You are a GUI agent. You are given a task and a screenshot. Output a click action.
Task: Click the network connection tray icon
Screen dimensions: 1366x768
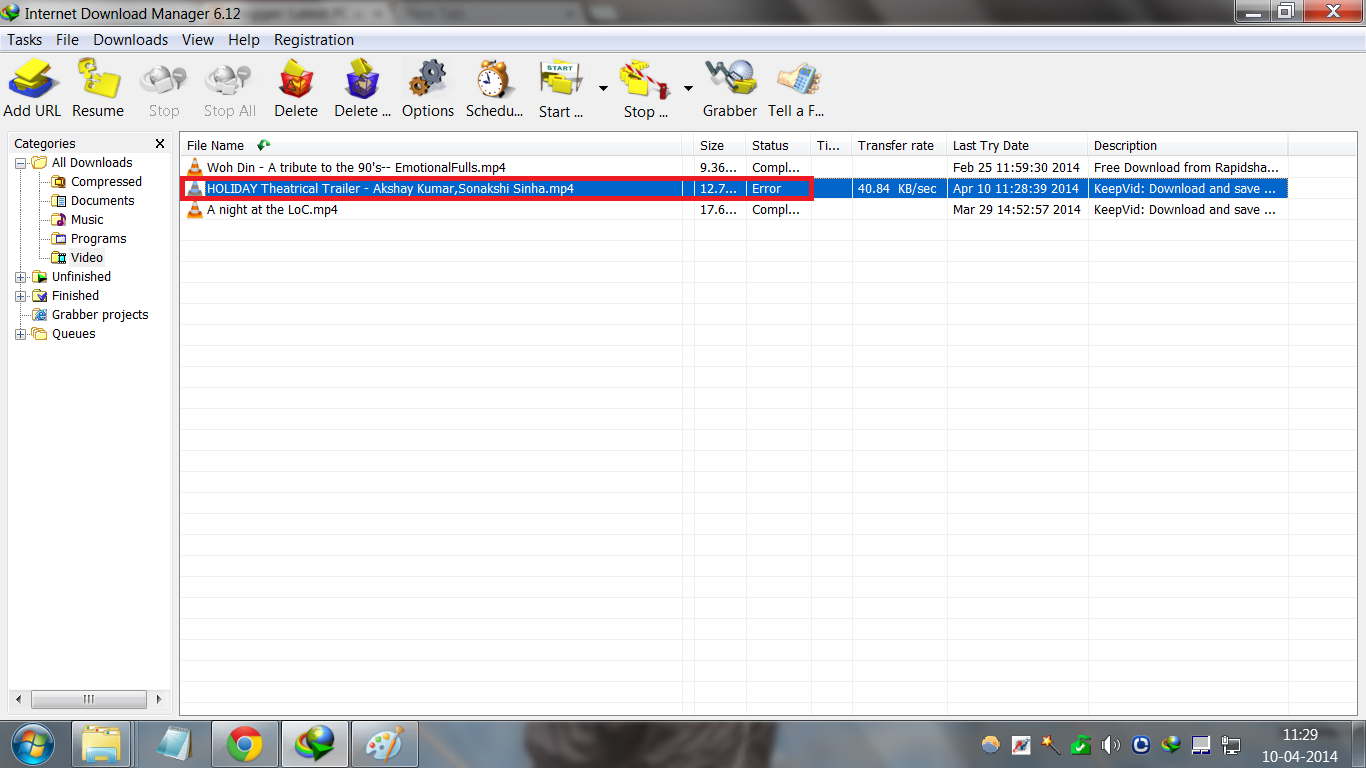pyautogui.click(x=1232, y=745)
